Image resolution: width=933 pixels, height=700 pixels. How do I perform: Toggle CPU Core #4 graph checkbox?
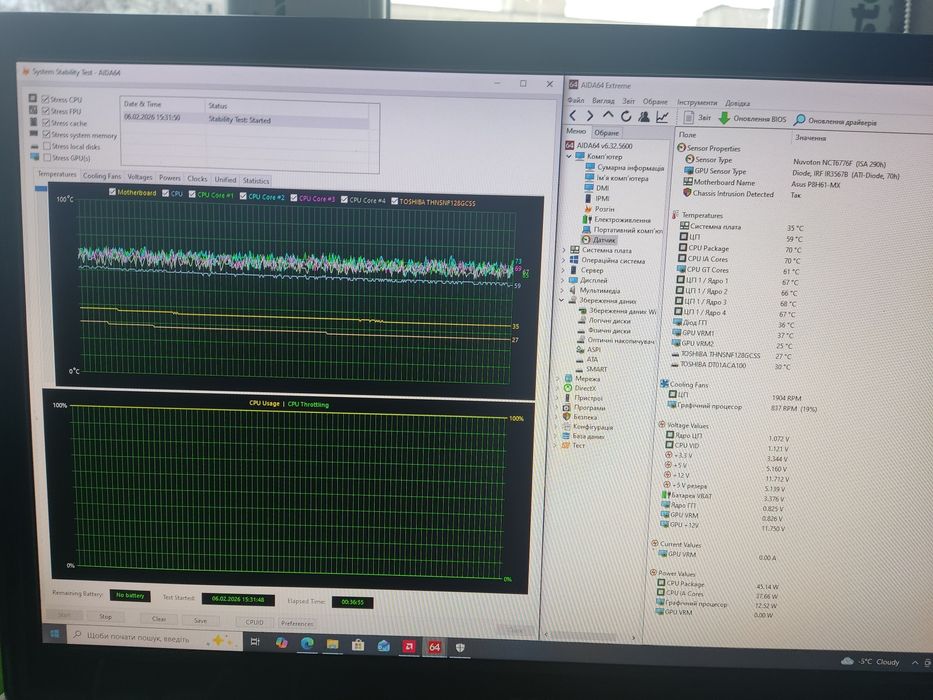coord(345,199)
